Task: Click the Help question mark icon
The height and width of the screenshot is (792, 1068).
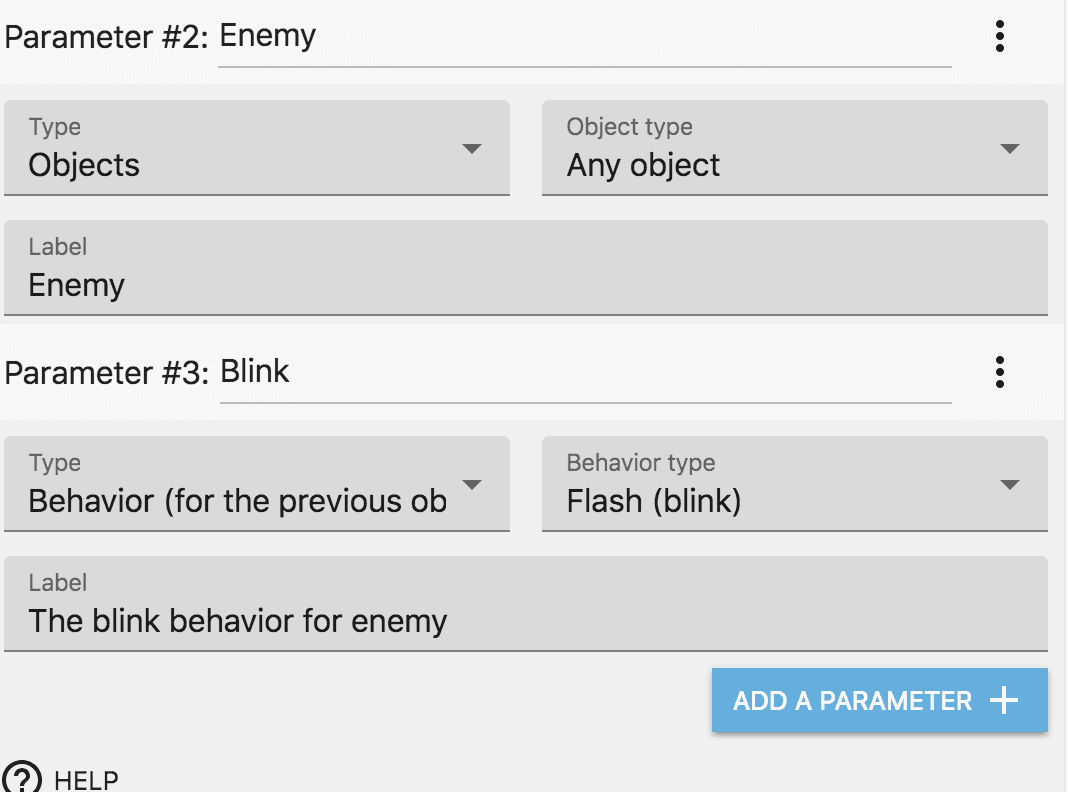Action: point(22,779)
